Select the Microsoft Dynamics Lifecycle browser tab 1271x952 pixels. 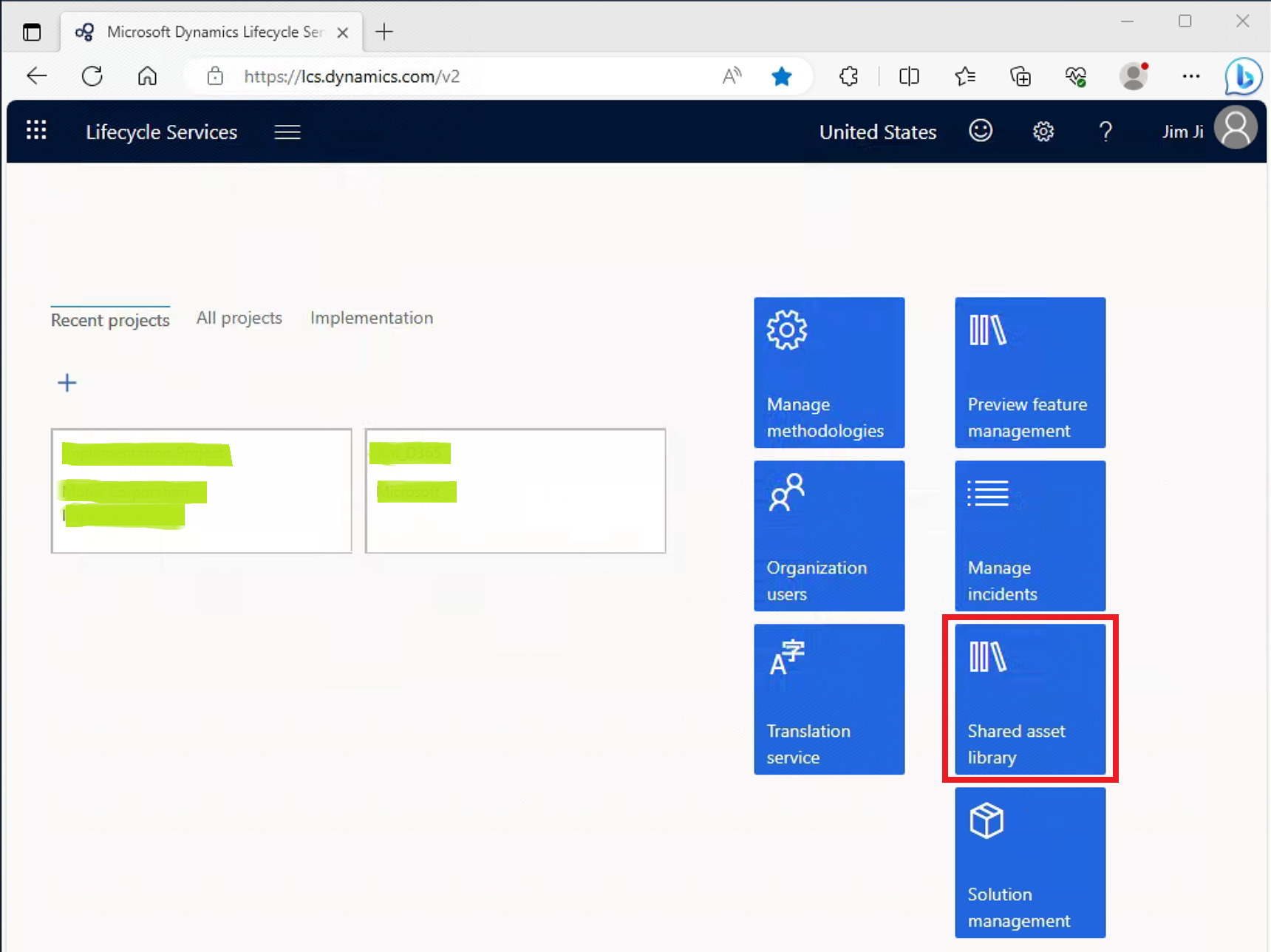pos(211,32)
